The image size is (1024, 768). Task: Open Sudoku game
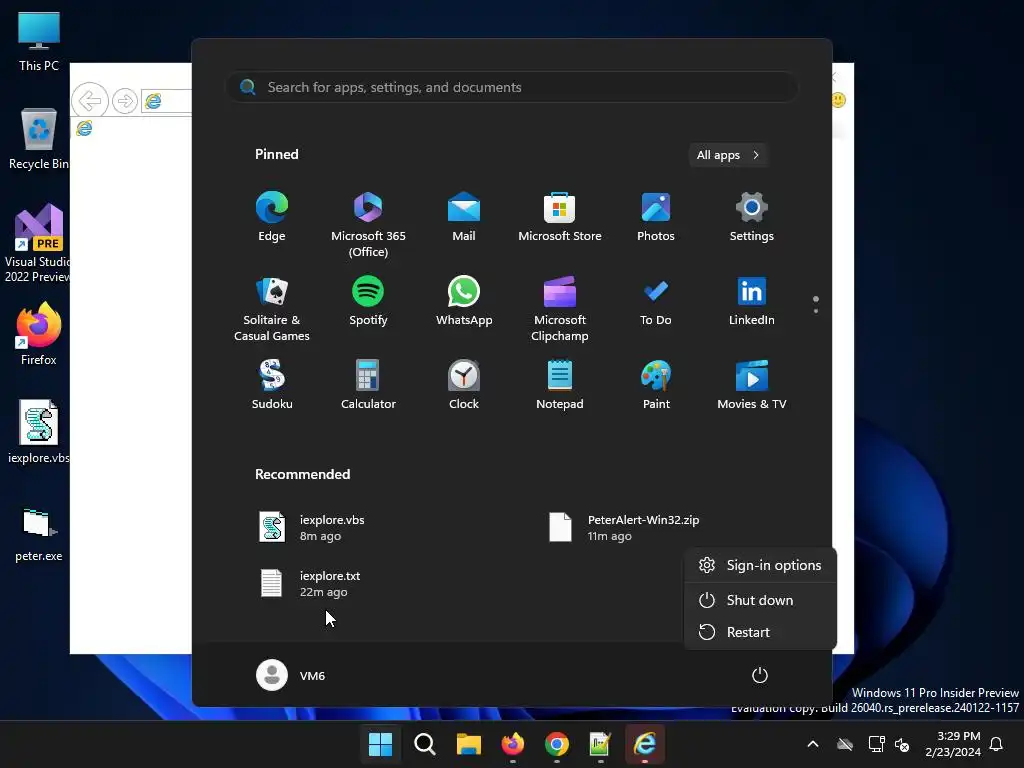[272, 385]
